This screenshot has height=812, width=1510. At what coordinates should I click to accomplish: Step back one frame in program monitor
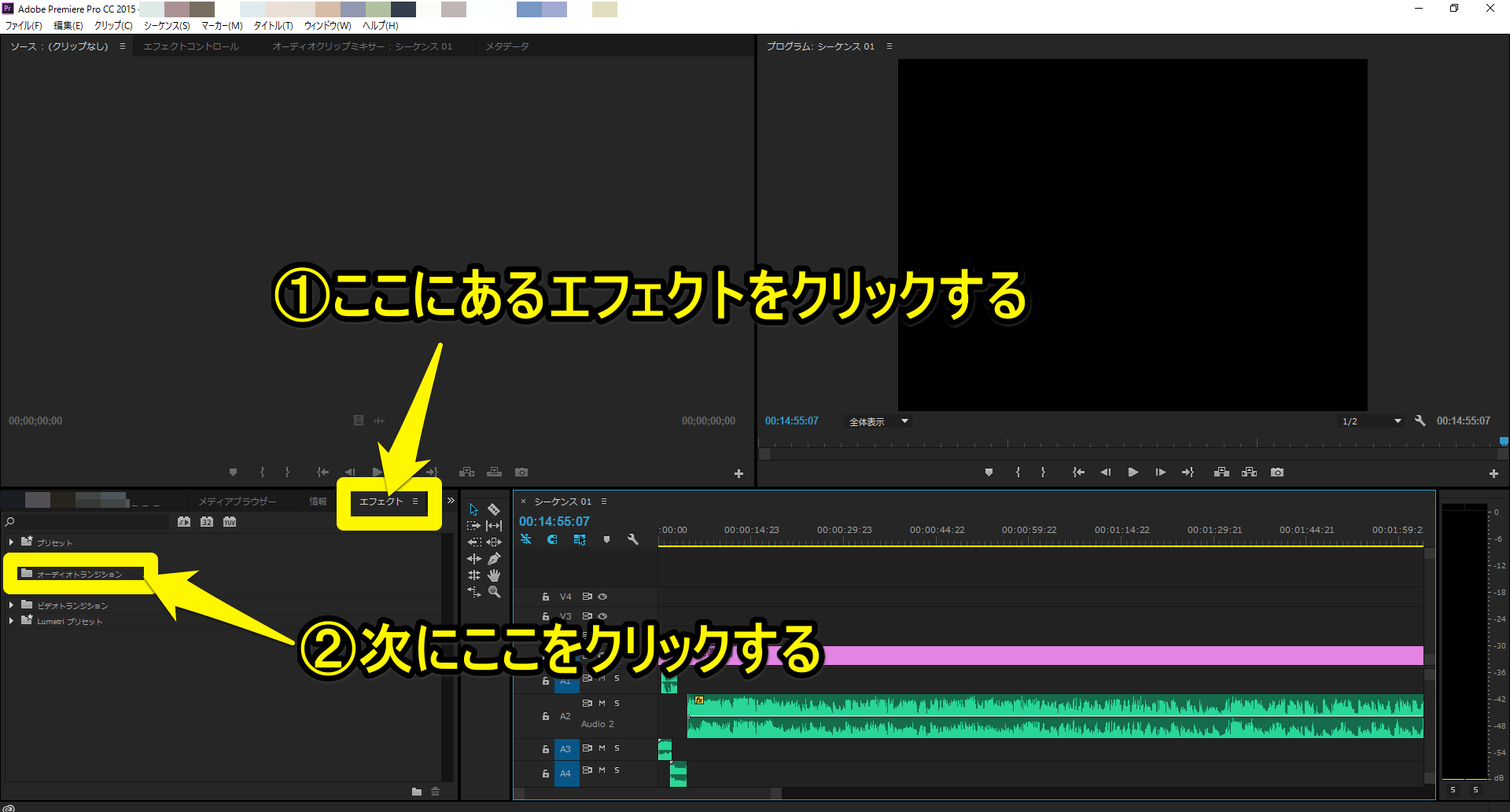(x=1106, y=472)
